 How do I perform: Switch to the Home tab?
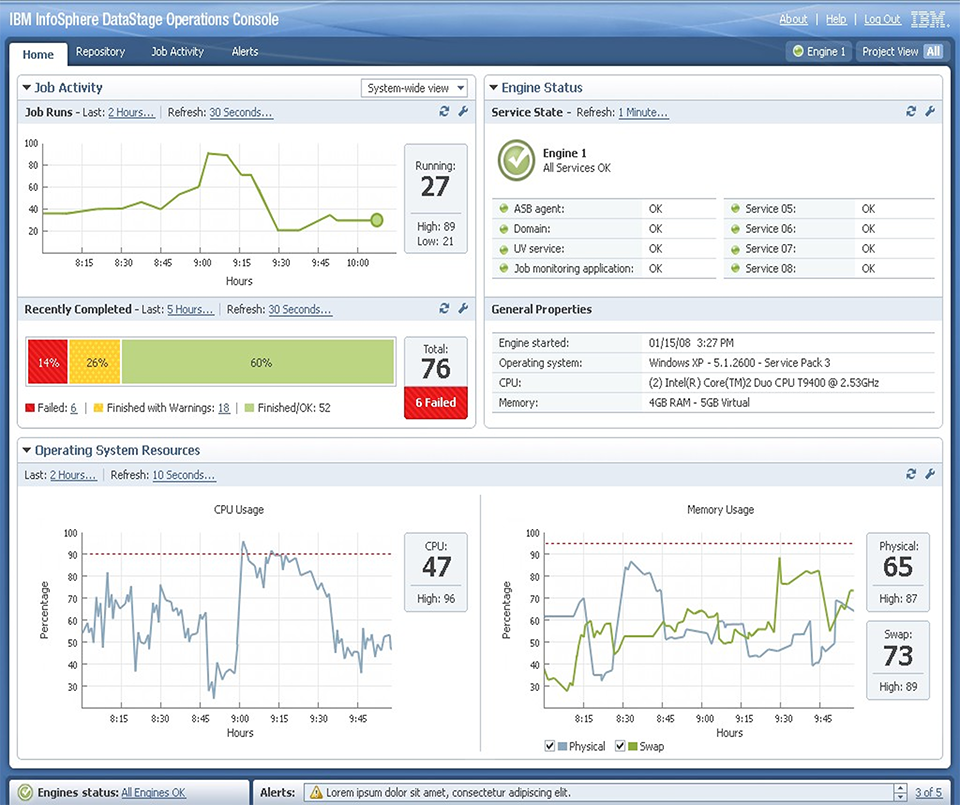[38, 54]
